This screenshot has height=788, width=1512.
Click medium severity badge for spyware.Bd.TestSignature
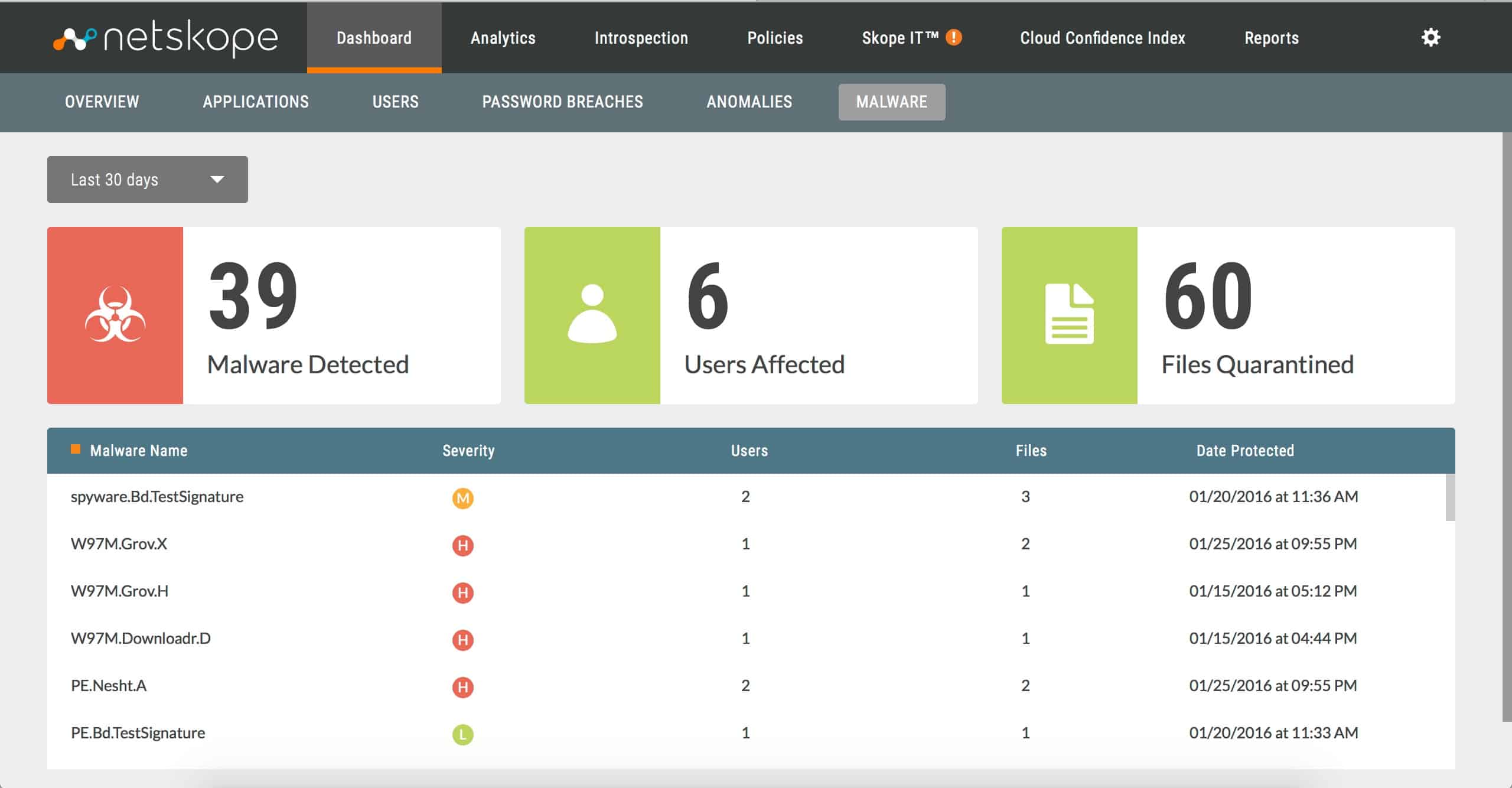463,498
